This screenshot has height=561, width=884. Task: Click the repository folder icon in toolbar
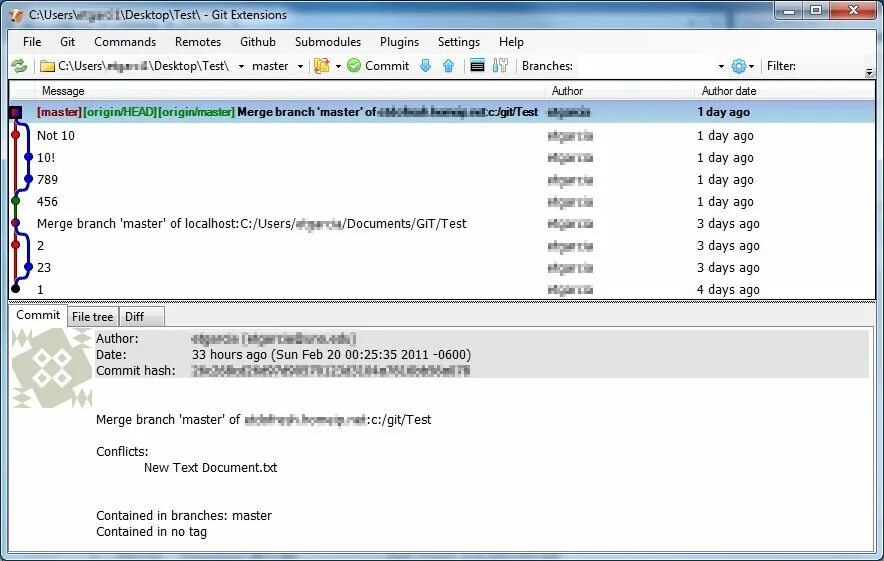(47, 66)
